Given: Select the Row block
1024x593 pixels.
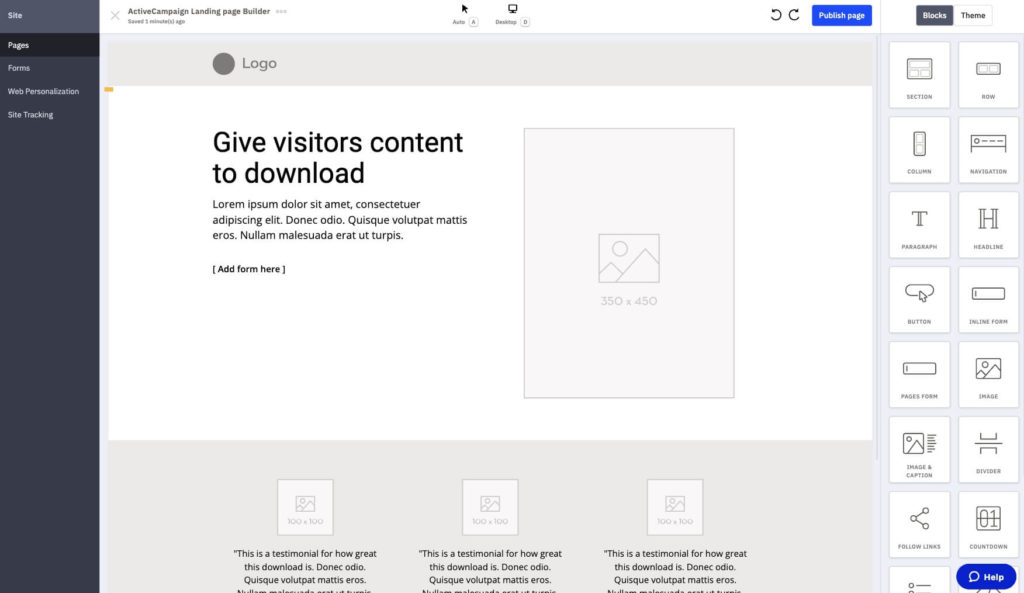Looking at the screenshot, I should pyautogui.click(x=988, y=75).
